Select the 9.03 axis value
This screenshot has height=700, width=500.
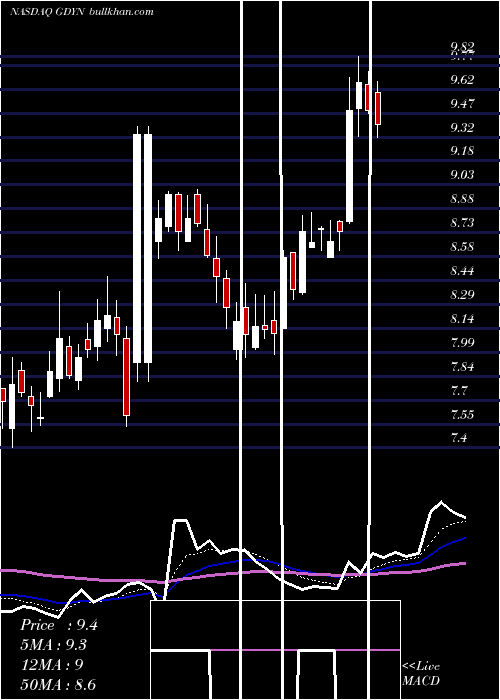coord(462,175)
